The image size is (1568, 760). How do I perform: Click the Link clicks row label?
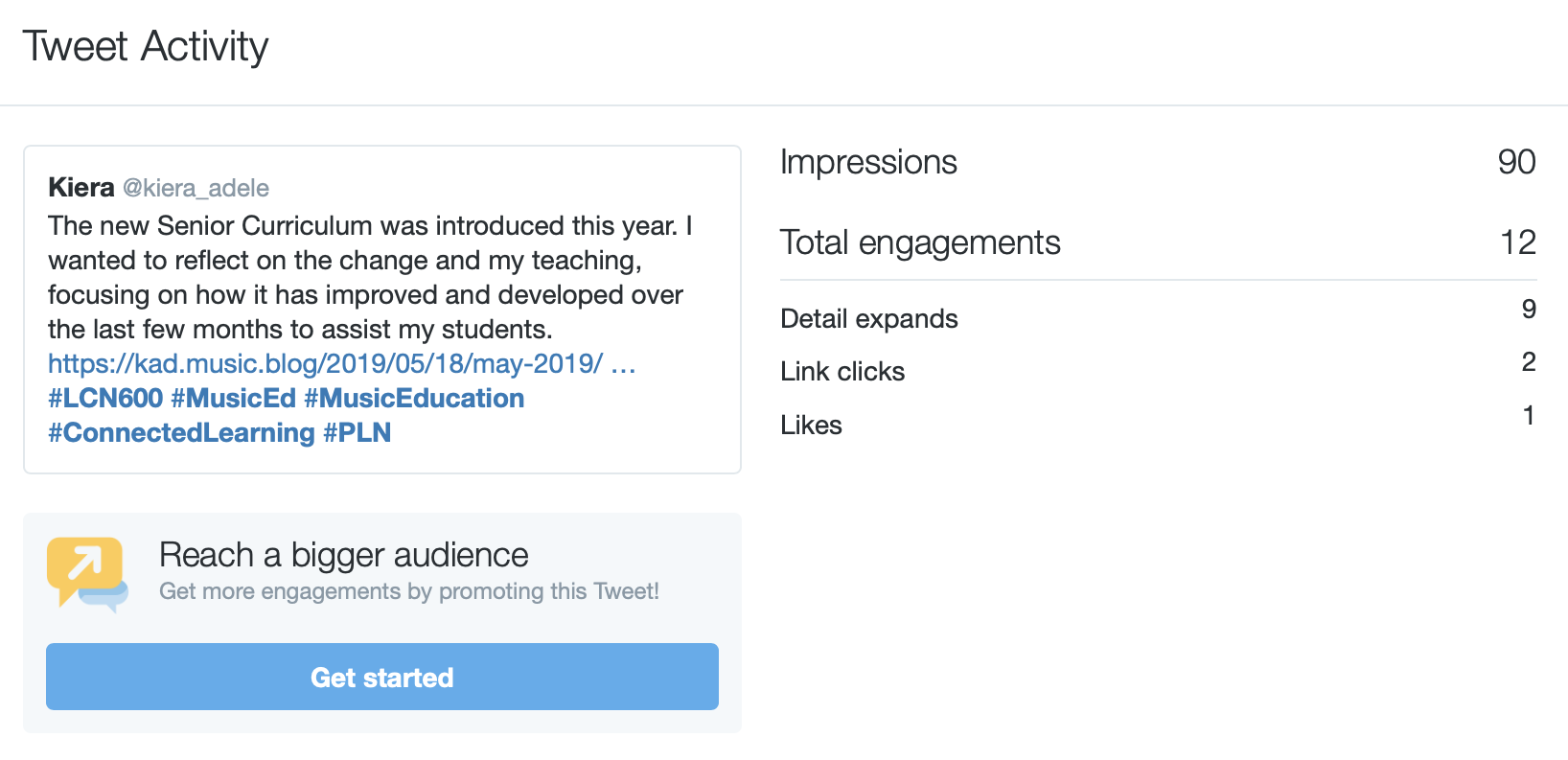(x=842, y=372)
